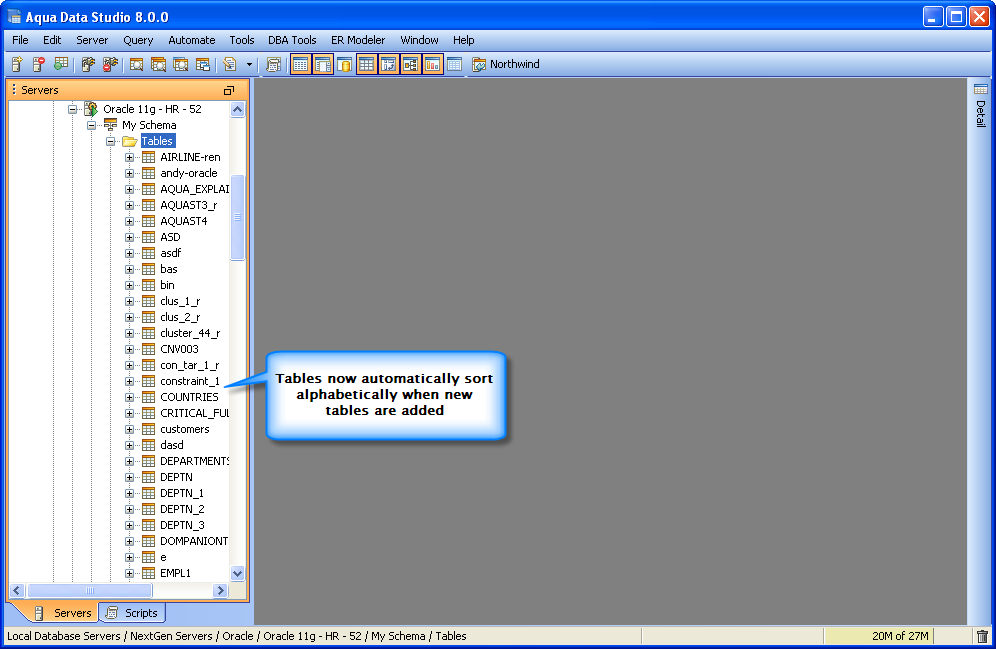Click the tree scroll right arrow
This screenshot has height=649, width=996.
(x=220, y=591)
